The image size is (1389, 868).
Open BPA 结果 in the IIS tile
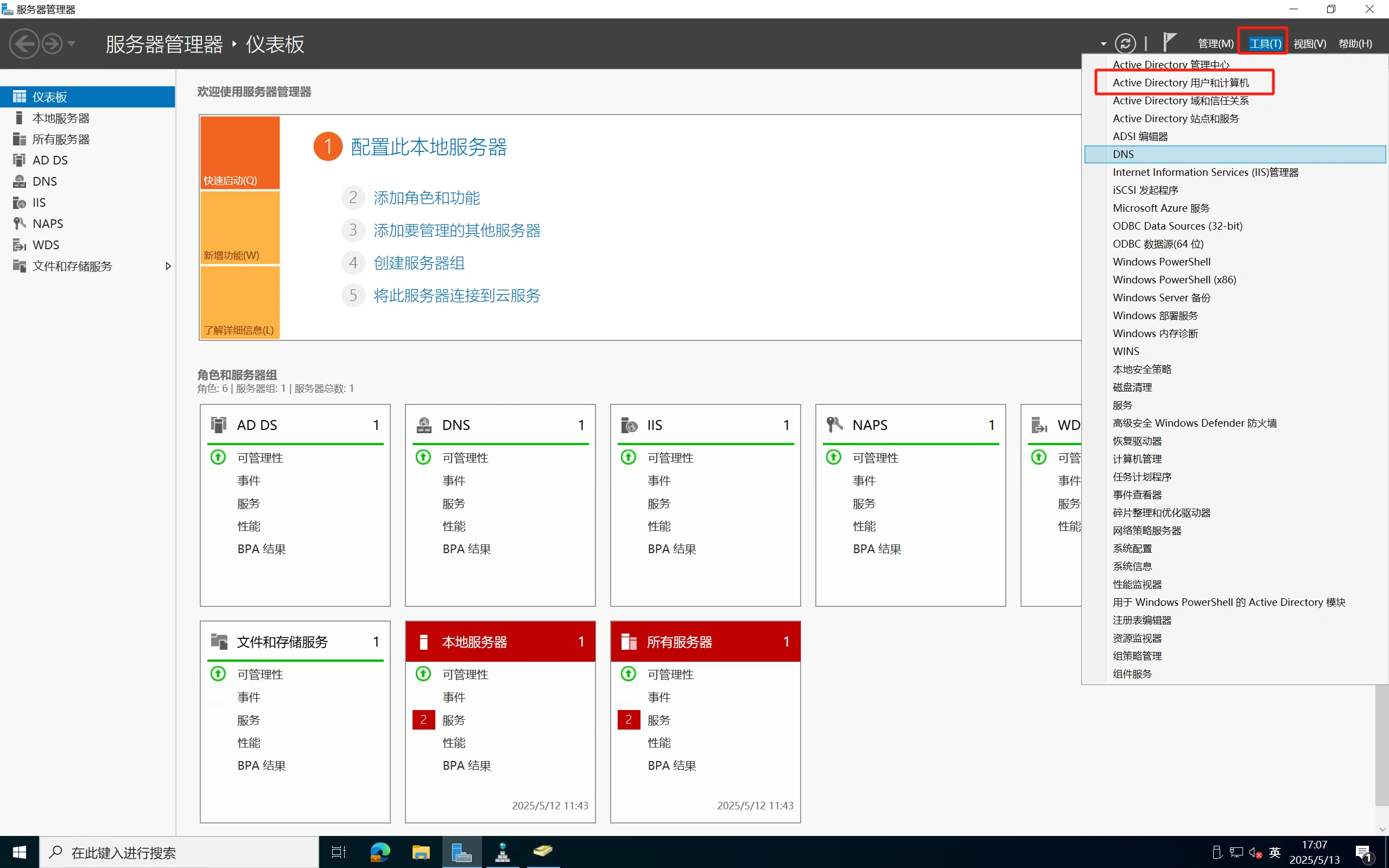click(x=671, y=549)
